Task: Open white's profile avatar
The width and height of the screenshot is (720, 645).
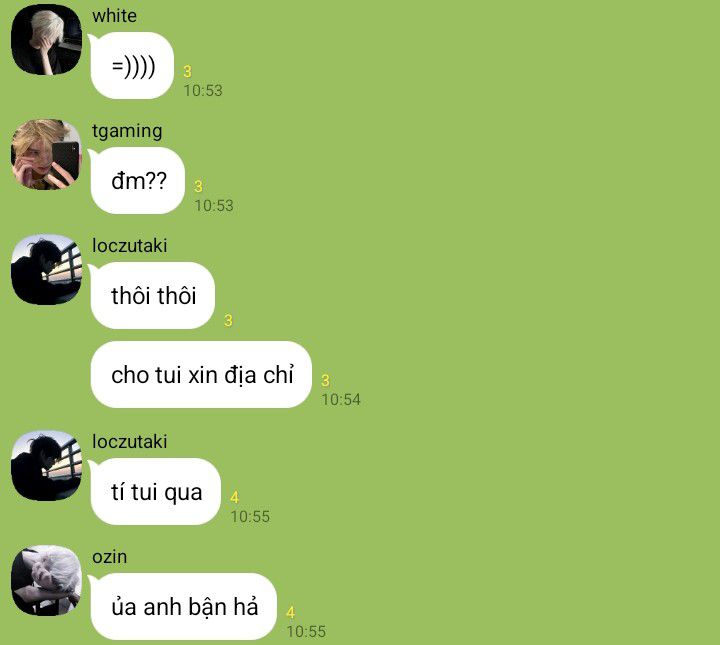Action: pos(46,39)
